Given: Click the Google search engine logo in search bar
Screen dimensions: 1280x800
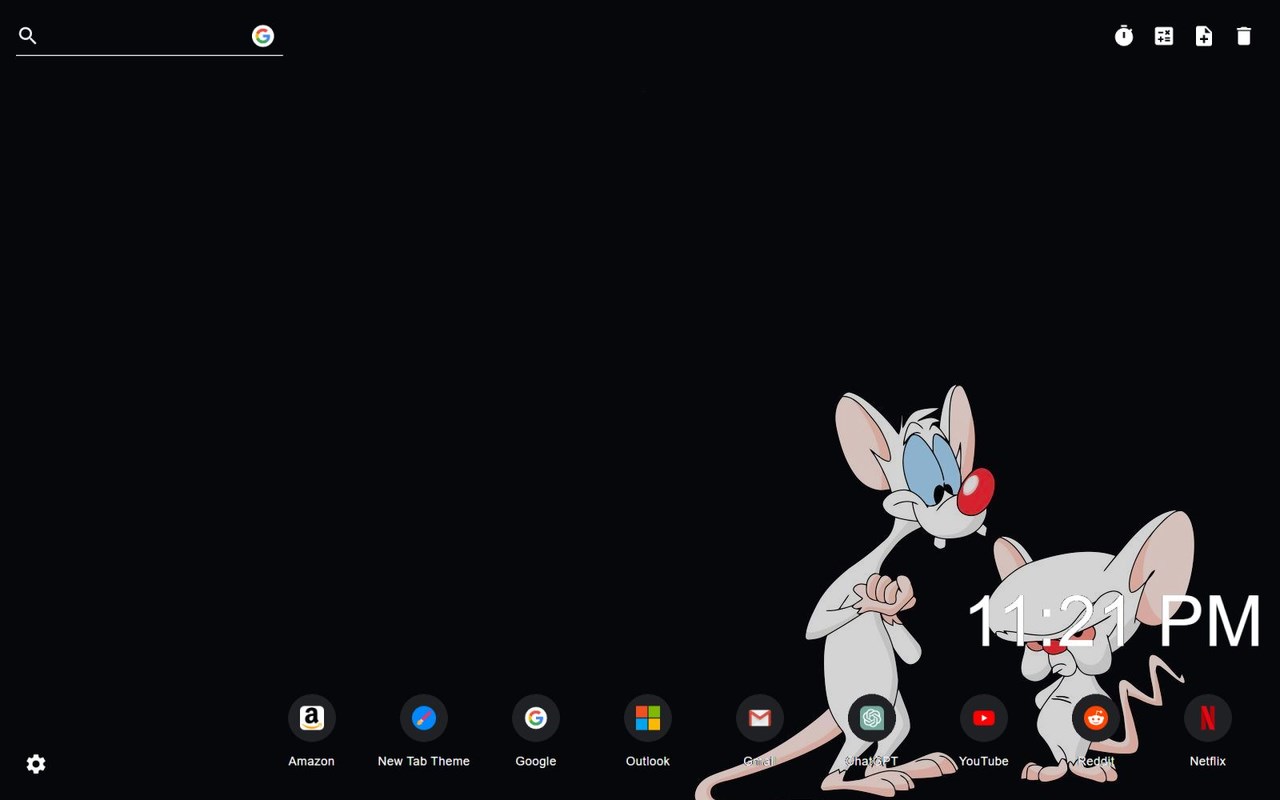Looking at the screenshot, I should coord(263,36).
